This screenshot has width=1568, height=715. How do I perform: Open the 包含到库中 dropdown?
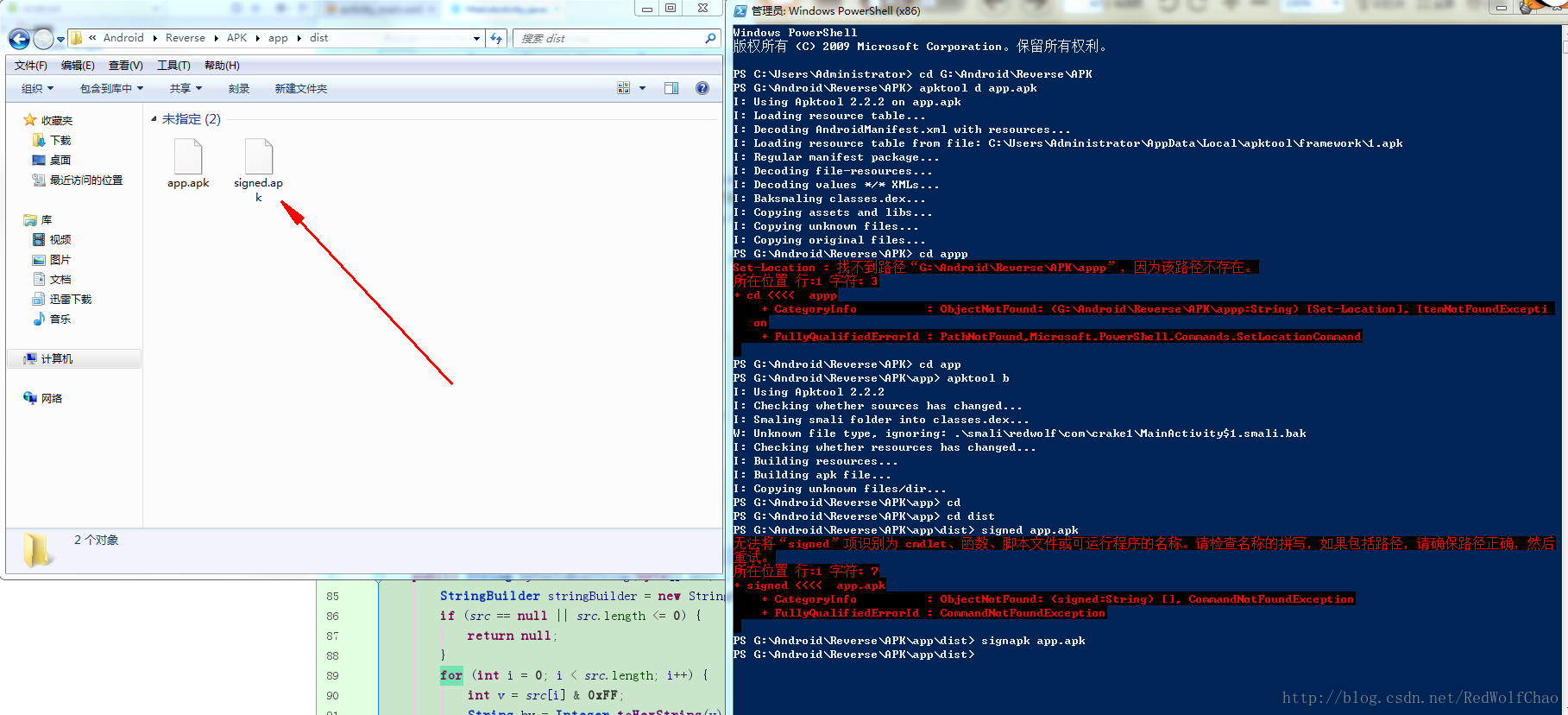pyautogui.click(x=111, y=89)
